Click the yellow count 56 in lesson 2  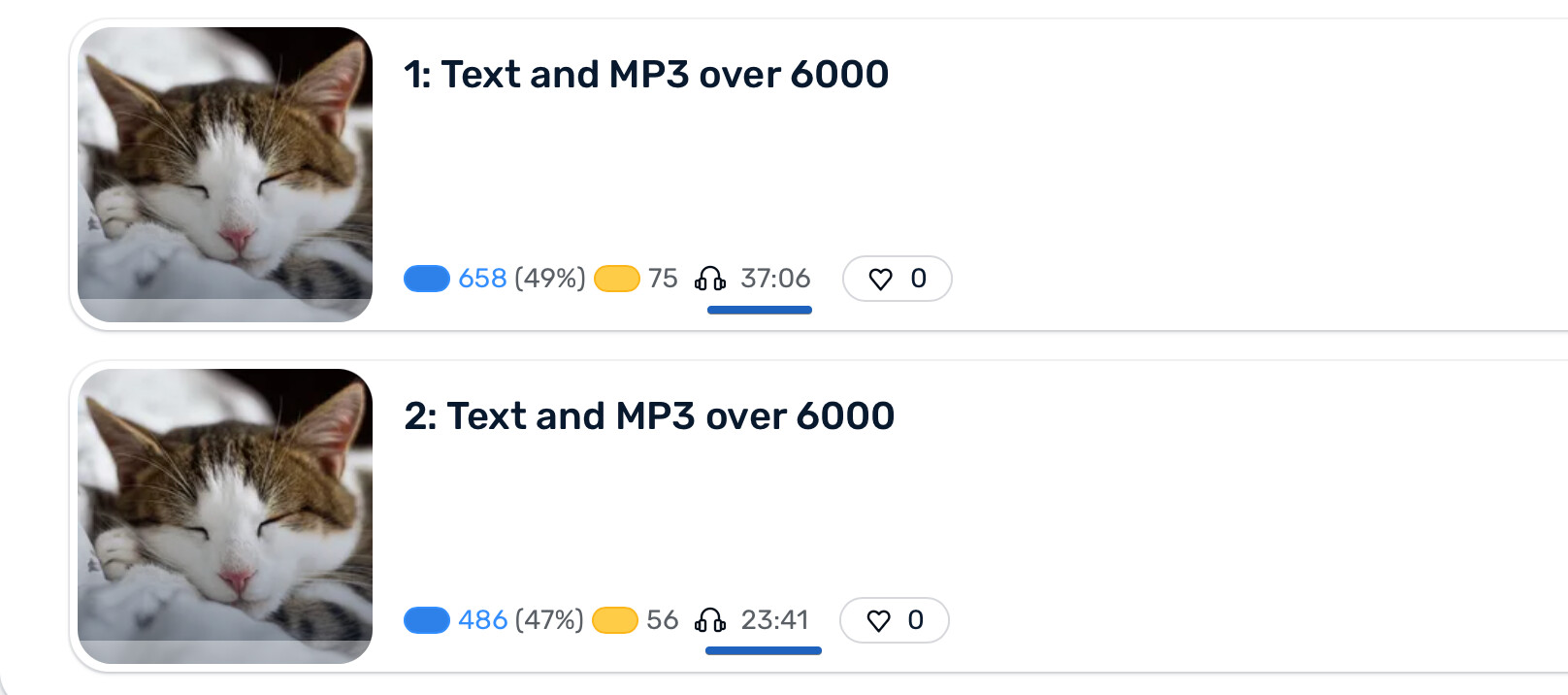[662, 620]
